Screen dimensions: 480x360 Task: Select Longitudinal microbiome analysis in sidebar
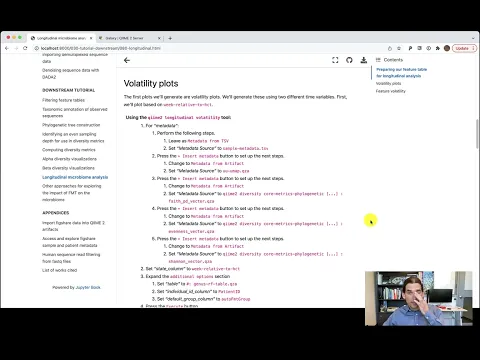pyautogui.click(x=75, y=177)
